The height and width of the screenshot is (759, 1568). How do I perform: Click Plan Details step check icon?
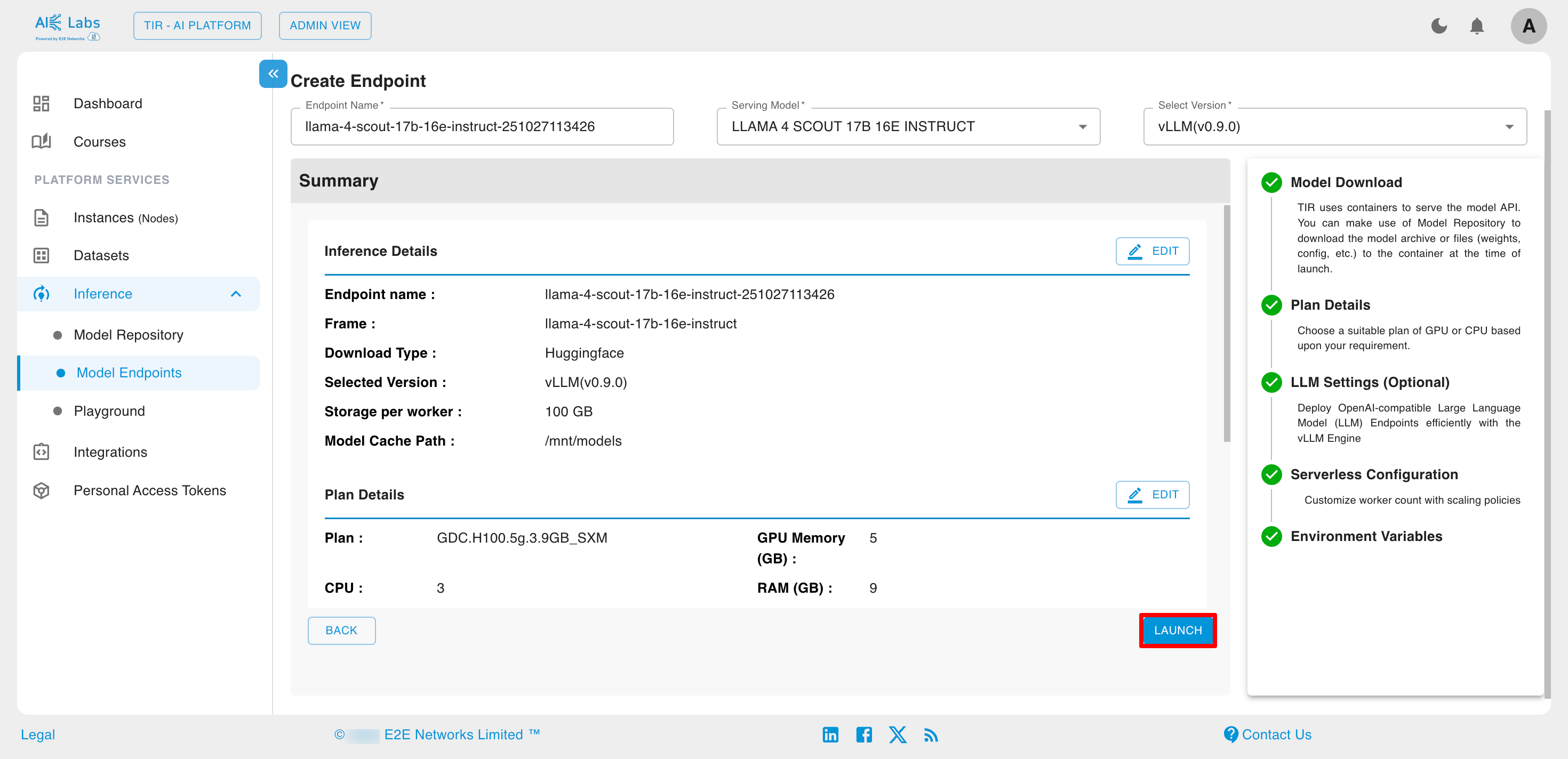[1271, 305]
